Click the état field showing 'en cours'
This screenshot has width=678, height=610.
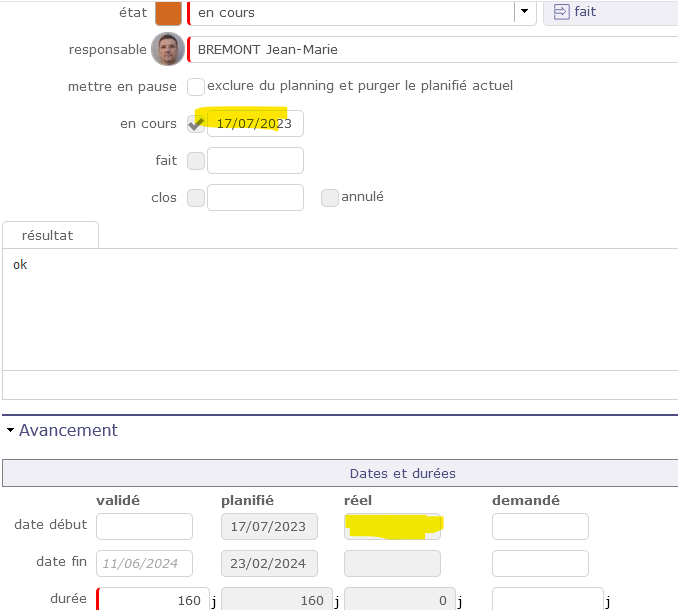[x=362, y=13]
